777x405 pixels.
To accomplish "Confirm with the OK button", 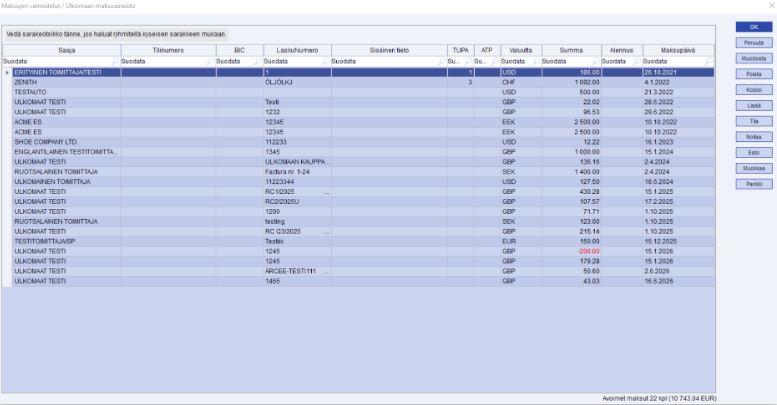I will (754, 27).
